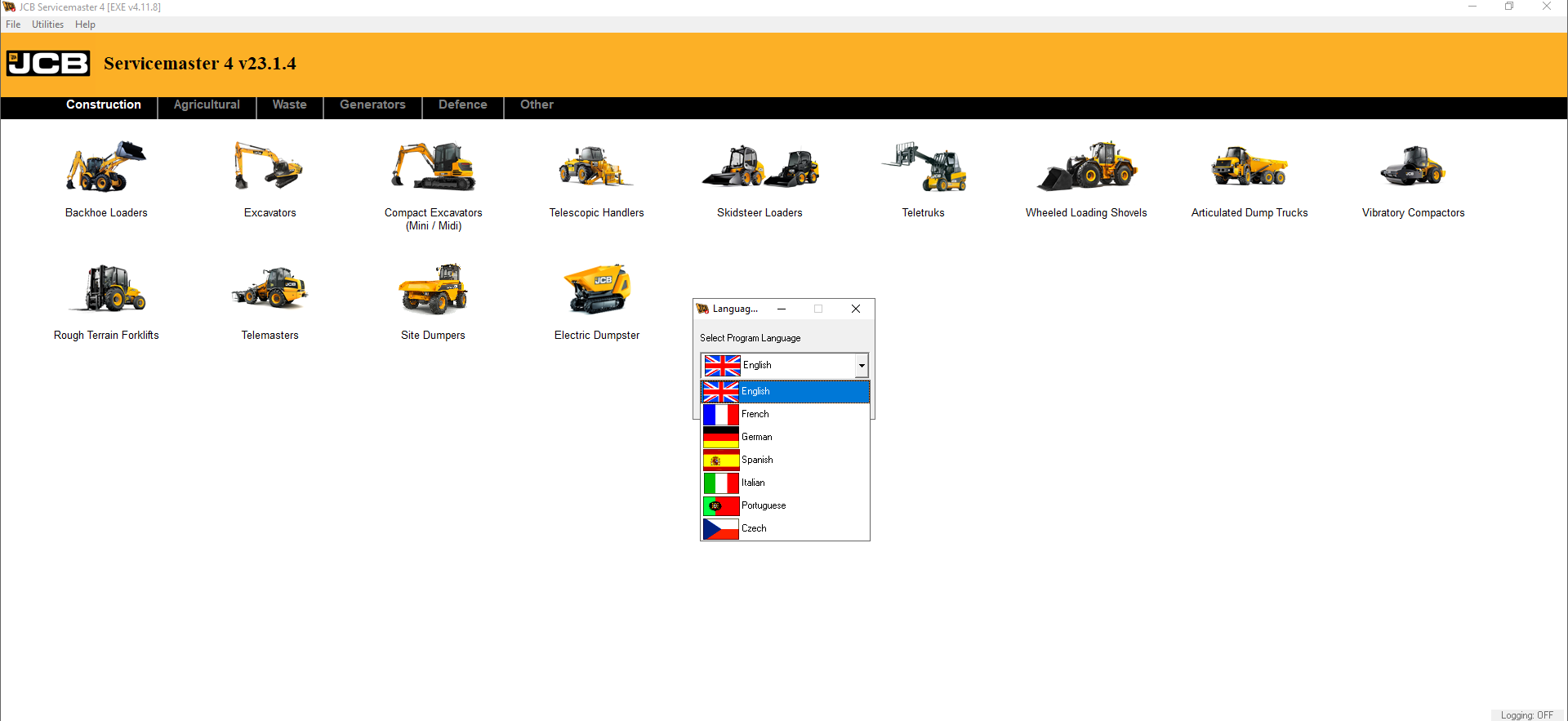Select the Electric Dumpster icon
The width and height of the screenshot is (1568, 721).
tap(597, 291)
